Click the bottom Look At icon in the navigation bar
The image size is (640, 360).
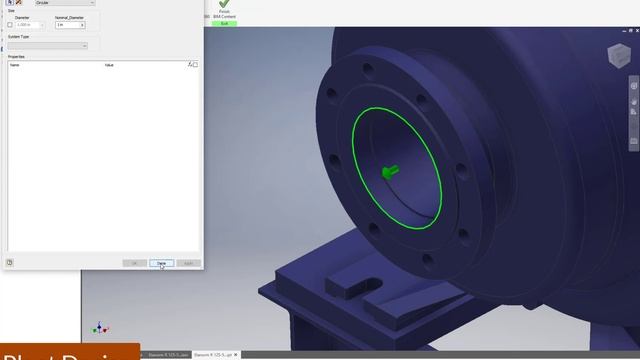pos(634,141)
